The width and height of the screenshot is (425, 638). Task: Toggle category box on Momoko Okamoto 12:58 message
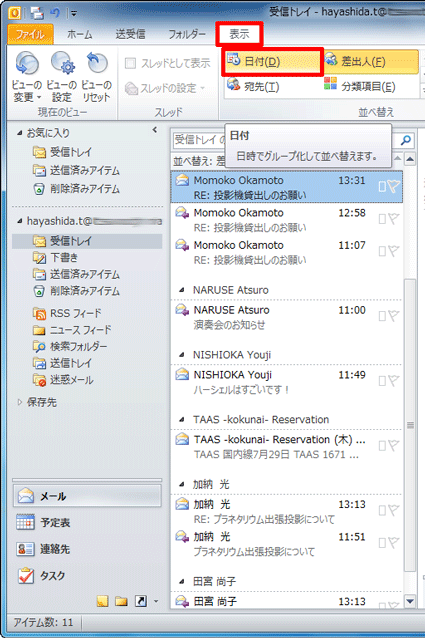[x=382, y=219]
